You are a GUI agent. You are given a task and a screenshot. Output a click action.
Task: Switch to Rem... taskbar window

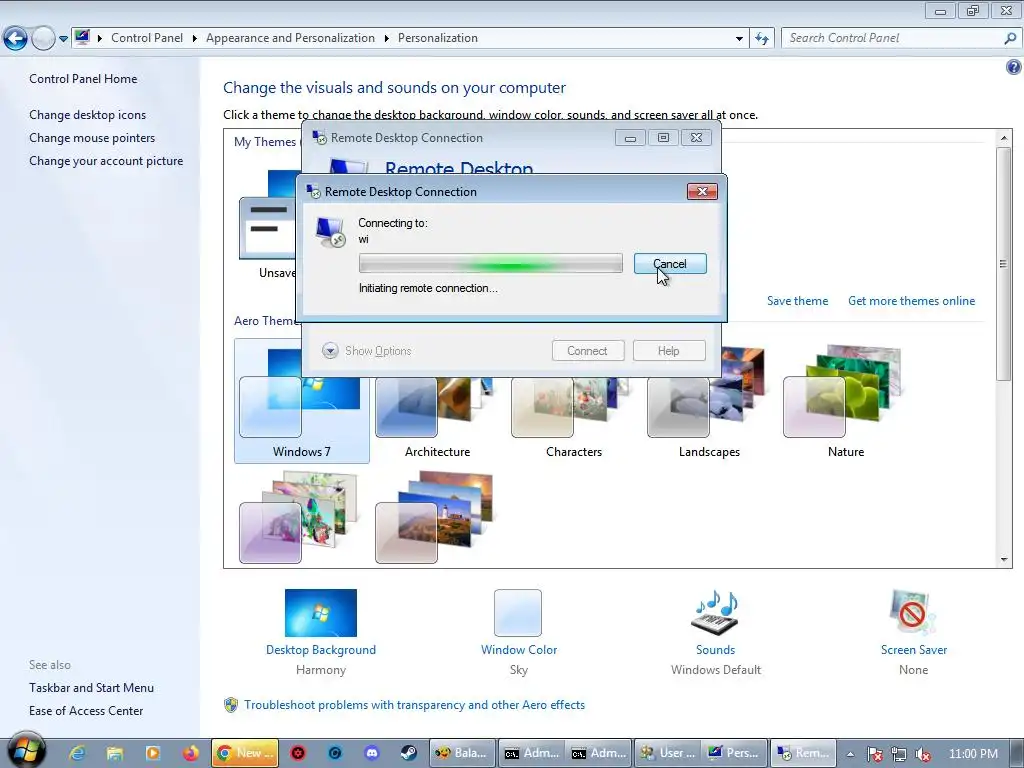point(803,753)
